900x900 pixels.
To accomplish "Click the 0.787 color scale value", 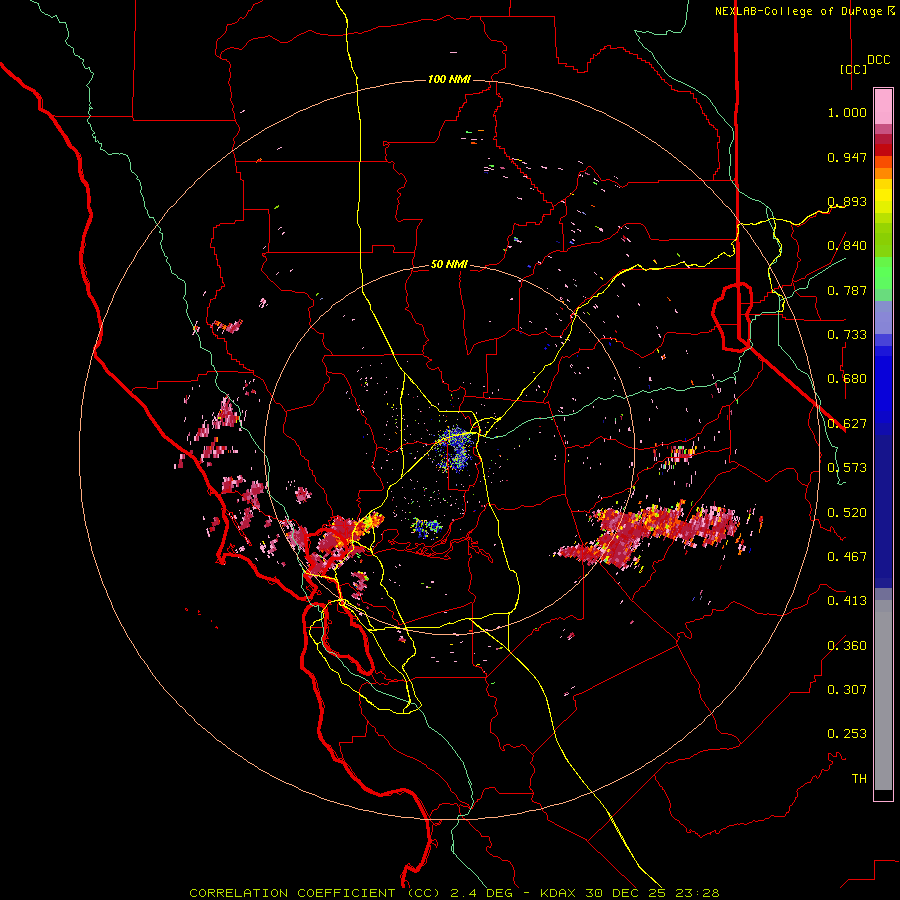I will pos(847,290).
